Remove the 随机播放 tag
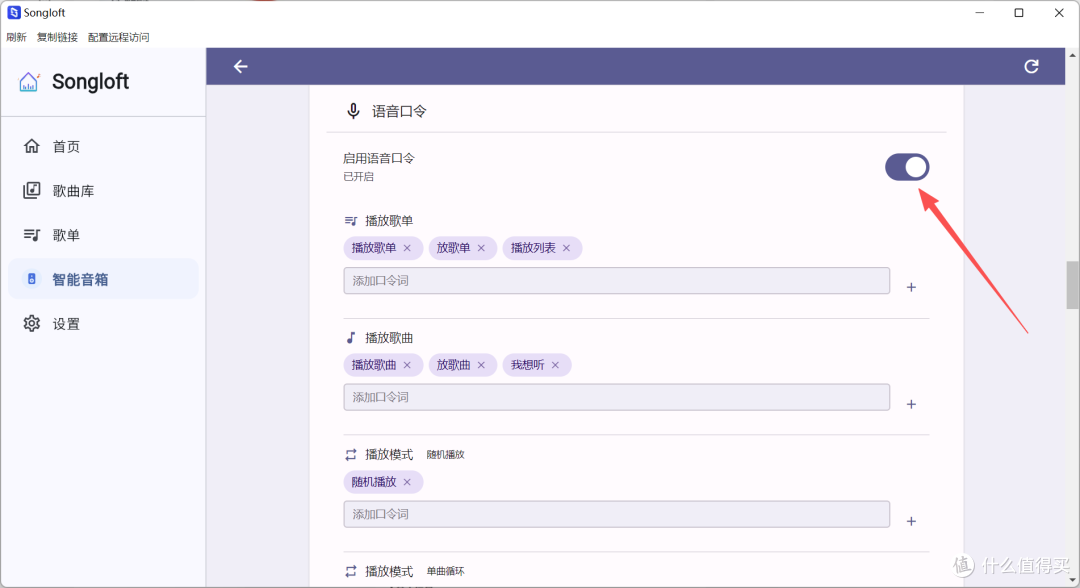Viewport: 1080px width, 588px height. coord(407,482)
